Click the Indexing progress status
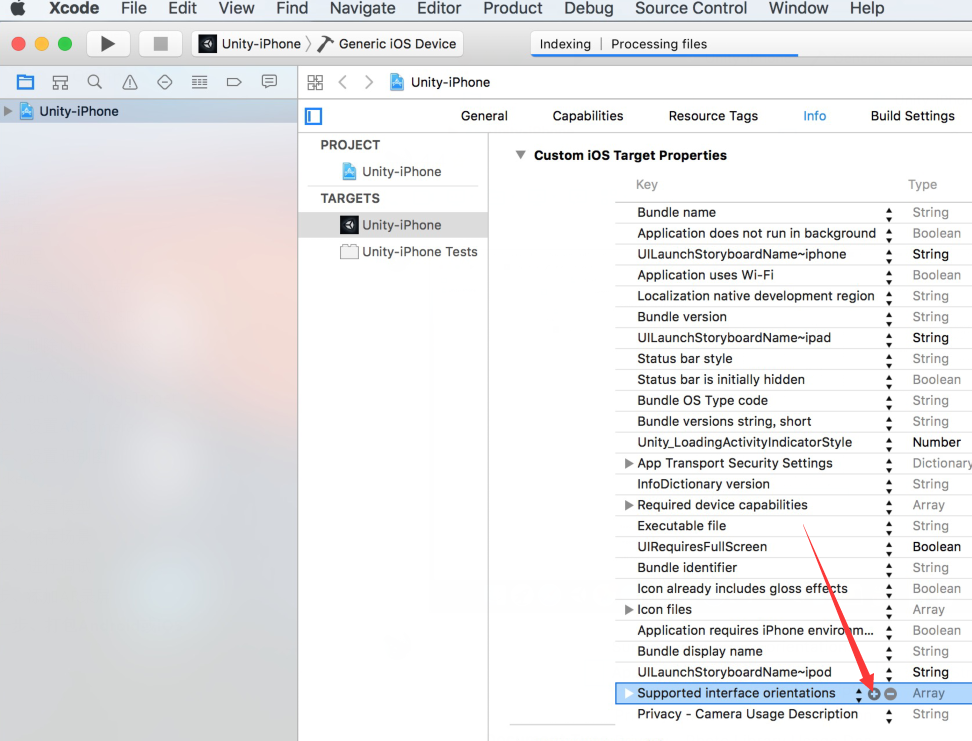 pos(565,44)
